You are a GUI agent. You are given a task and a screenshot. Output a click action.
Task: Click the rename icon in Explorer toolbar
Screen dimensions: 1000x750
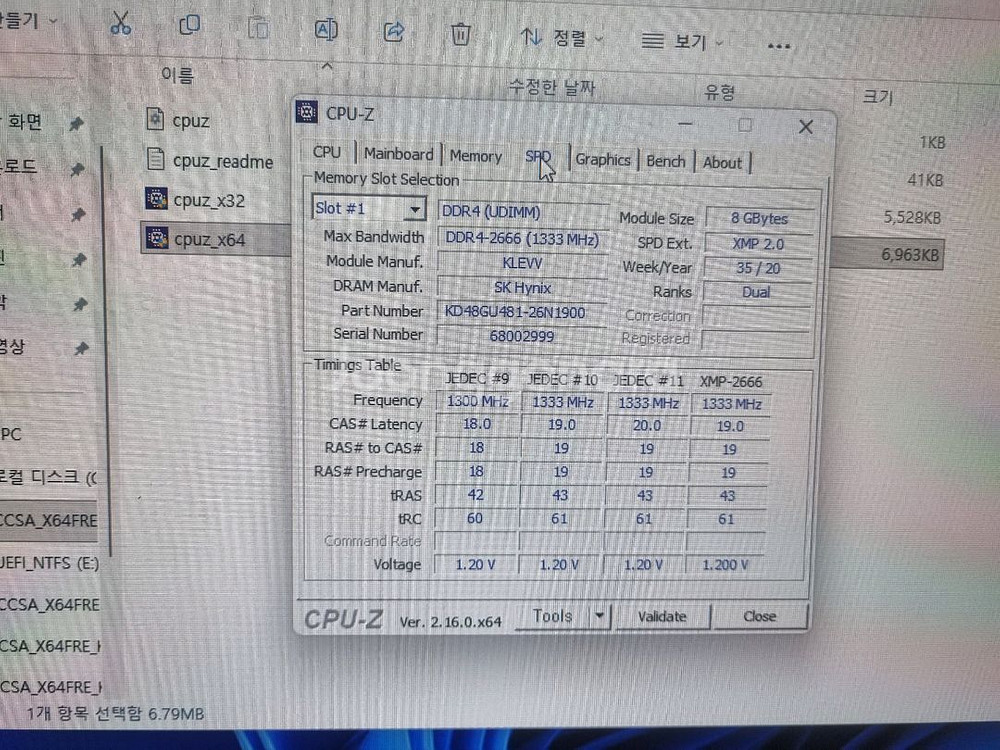326,30
